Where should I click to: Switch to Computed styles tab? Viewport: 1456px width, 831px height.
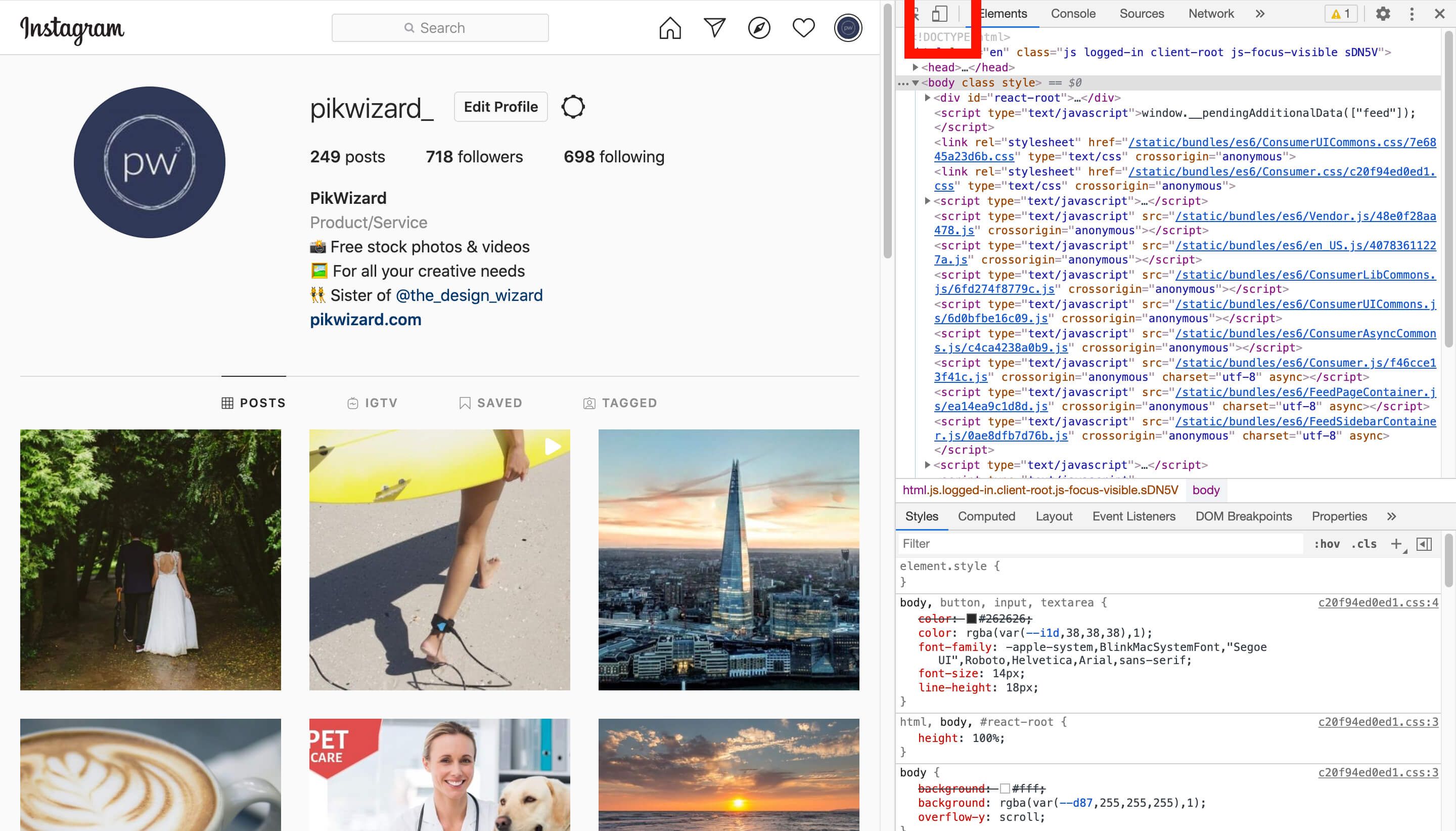tap(986, 516)
